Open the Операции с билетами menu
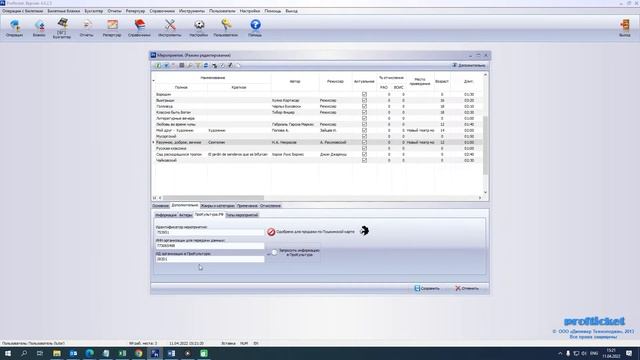 point(22,11)
